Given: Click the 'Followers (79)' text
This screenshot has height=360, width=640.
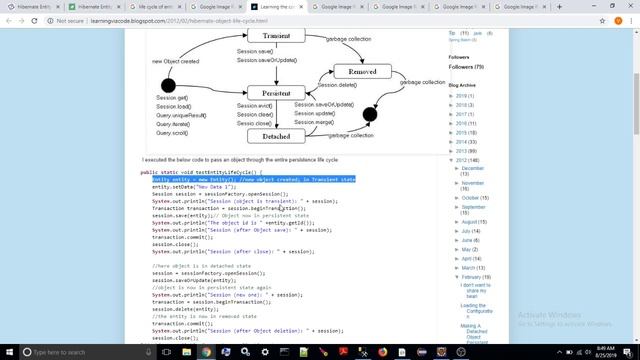Looking at the screenshot, I should click(x=466, y=67).
